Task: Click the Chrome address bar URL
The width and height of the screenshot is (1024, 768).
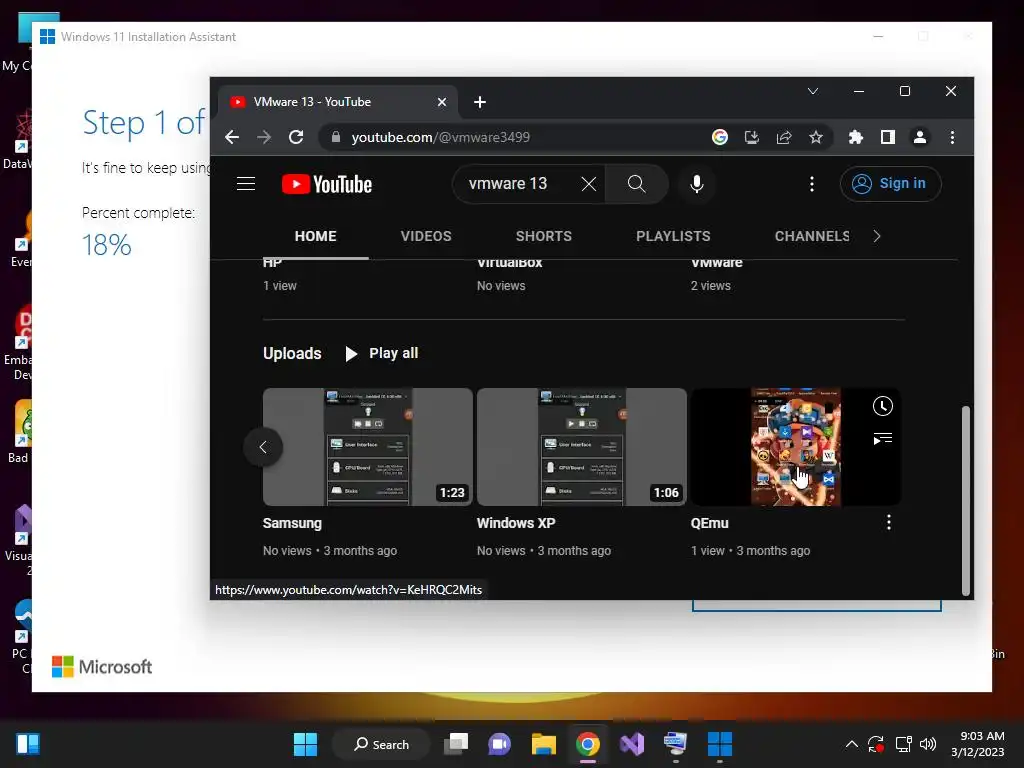Action: 440,137
